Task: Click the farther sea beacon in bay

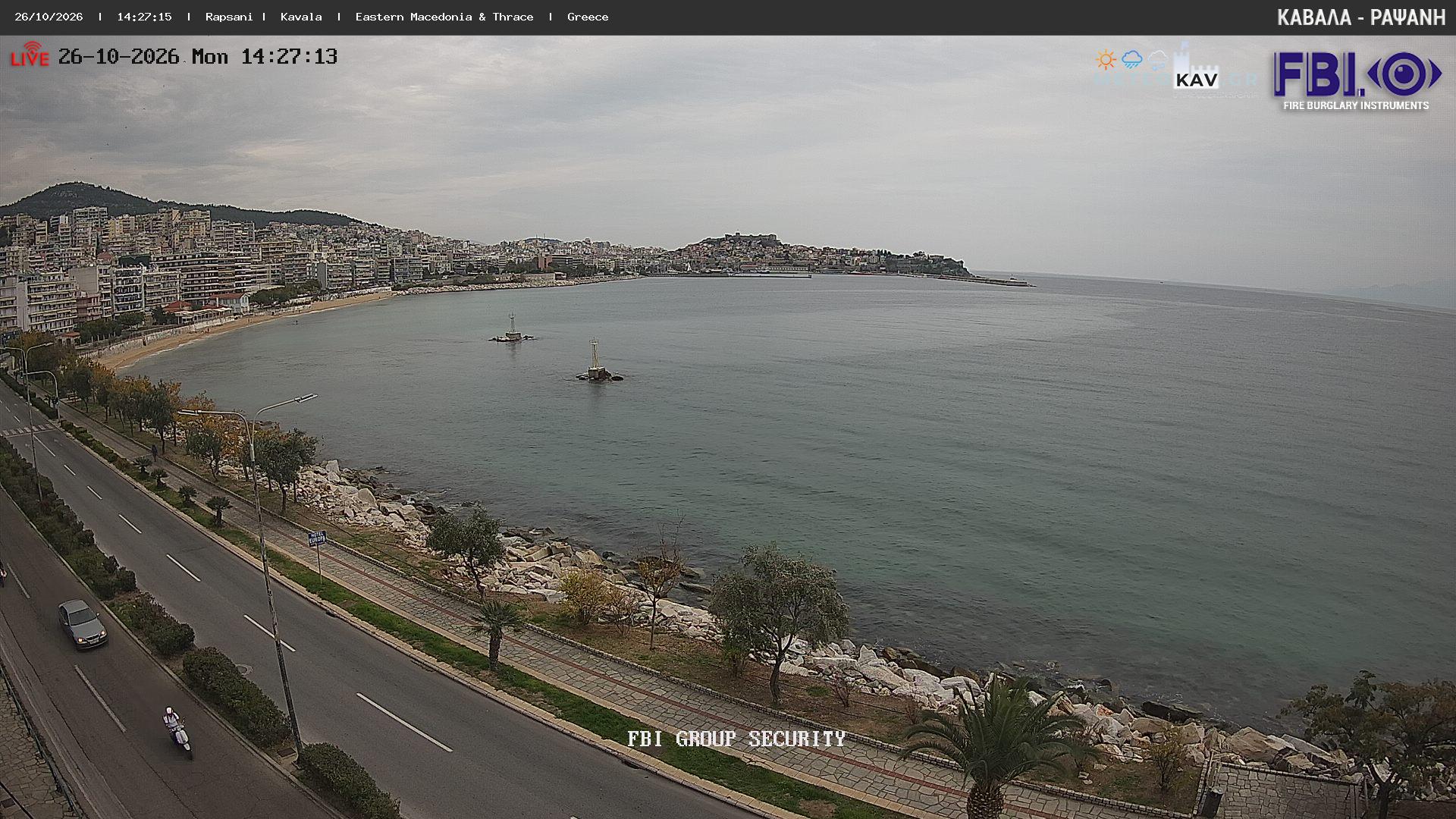Action: 512,328
